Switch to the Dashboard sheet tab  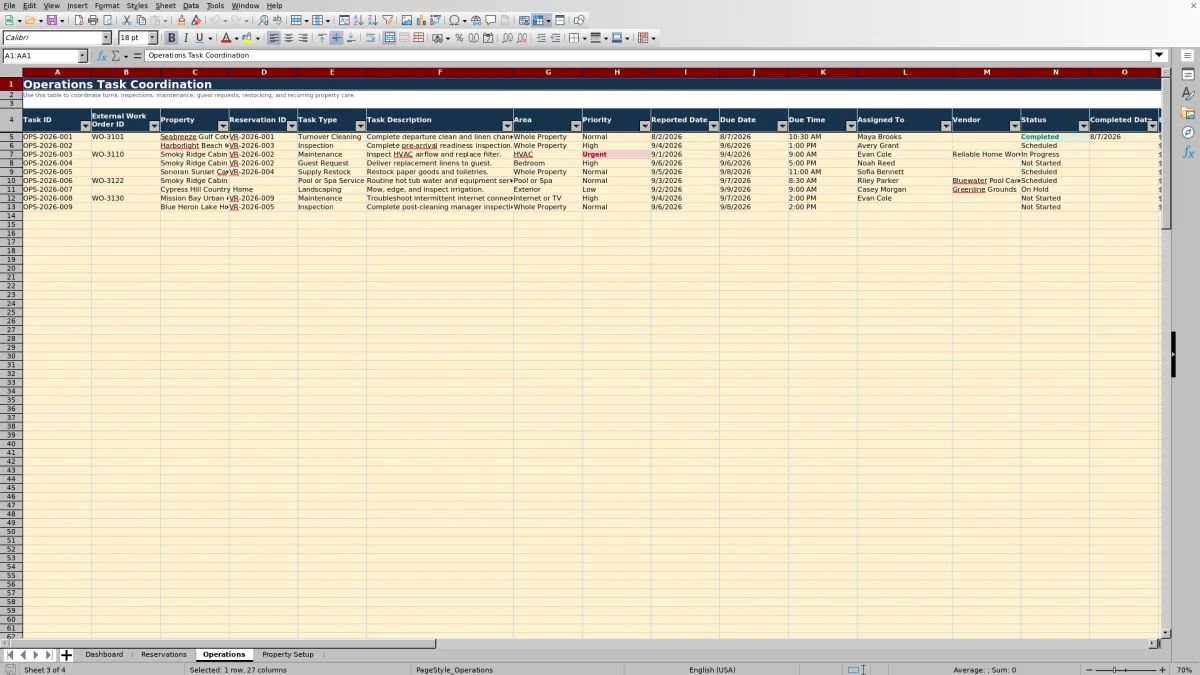coord(104,655)
